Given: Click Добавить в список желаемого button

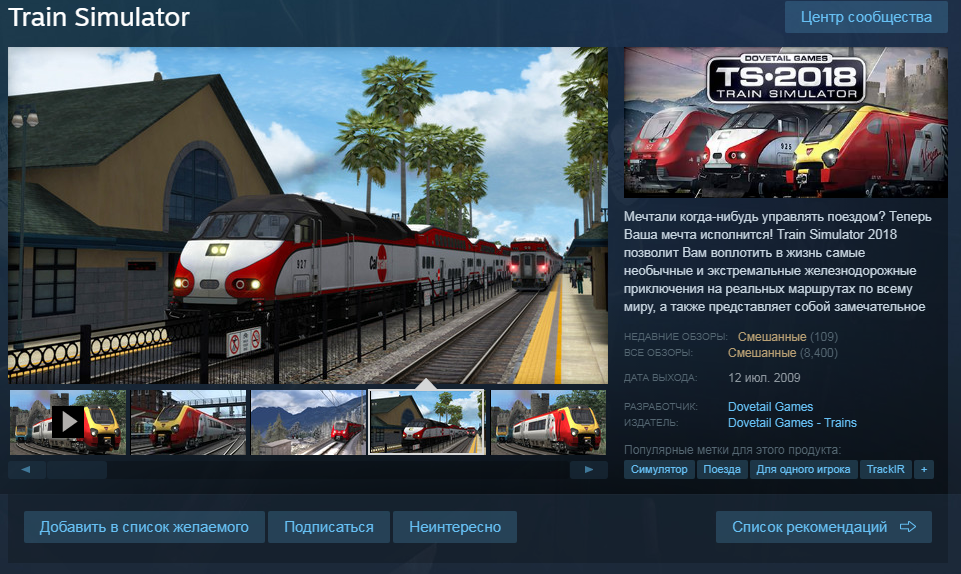Looking at the screenshot, I should [144, 527].
